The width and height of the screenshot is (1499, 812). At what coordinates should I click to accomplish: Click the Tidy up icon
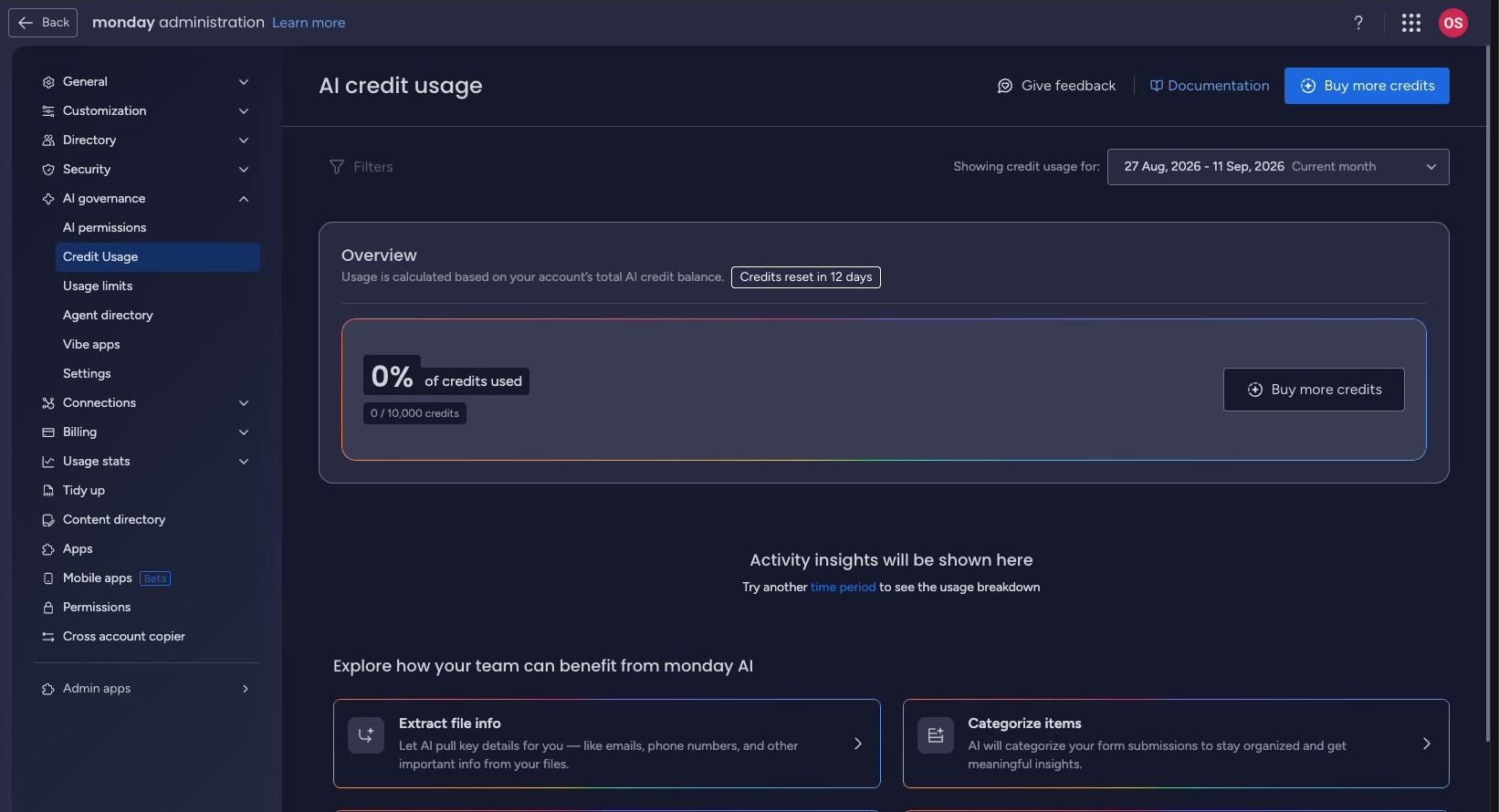pyautogui.click(x=48, y=491)
